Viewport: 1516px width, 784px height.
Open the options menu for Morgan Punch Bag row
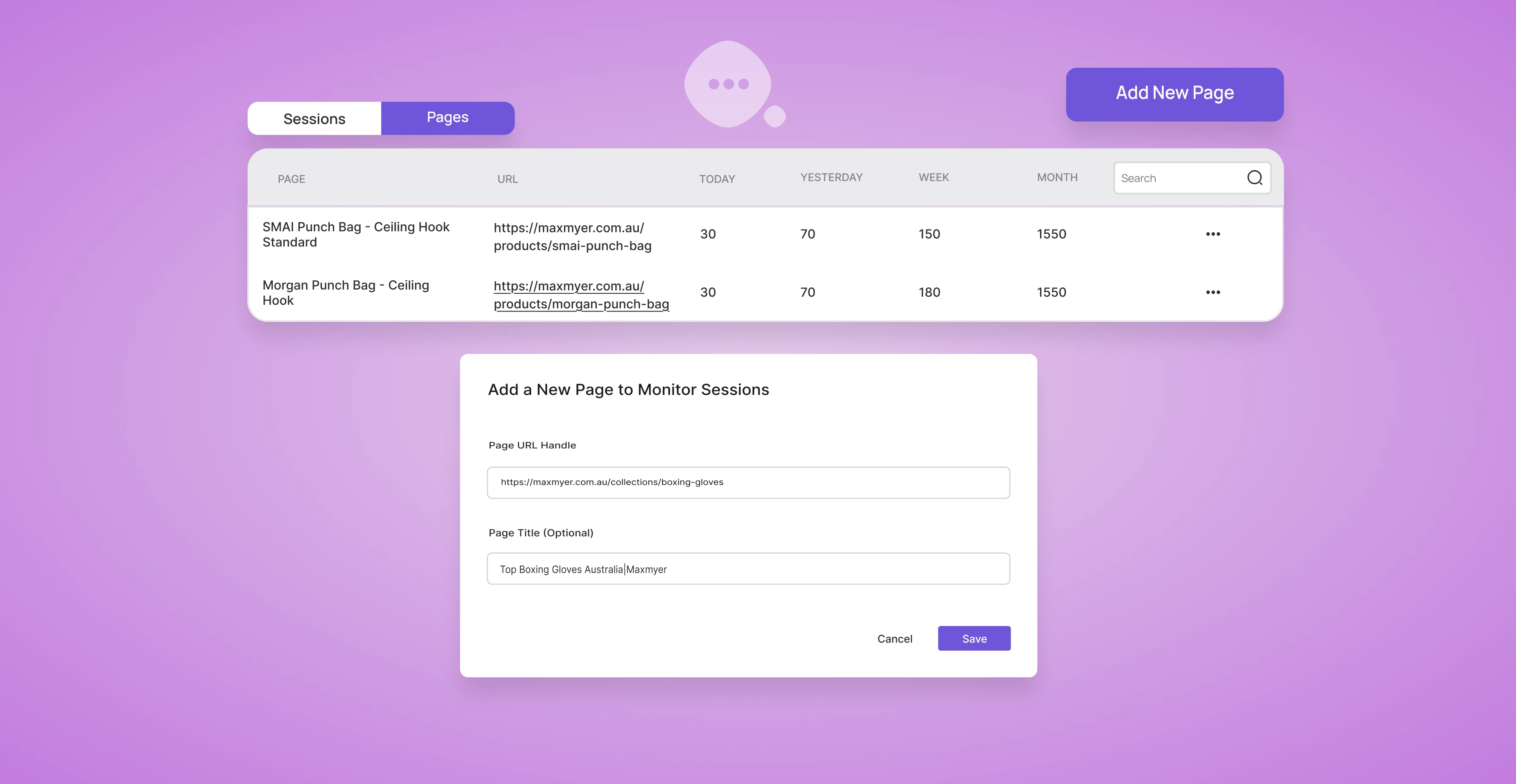coord(1213,292)
